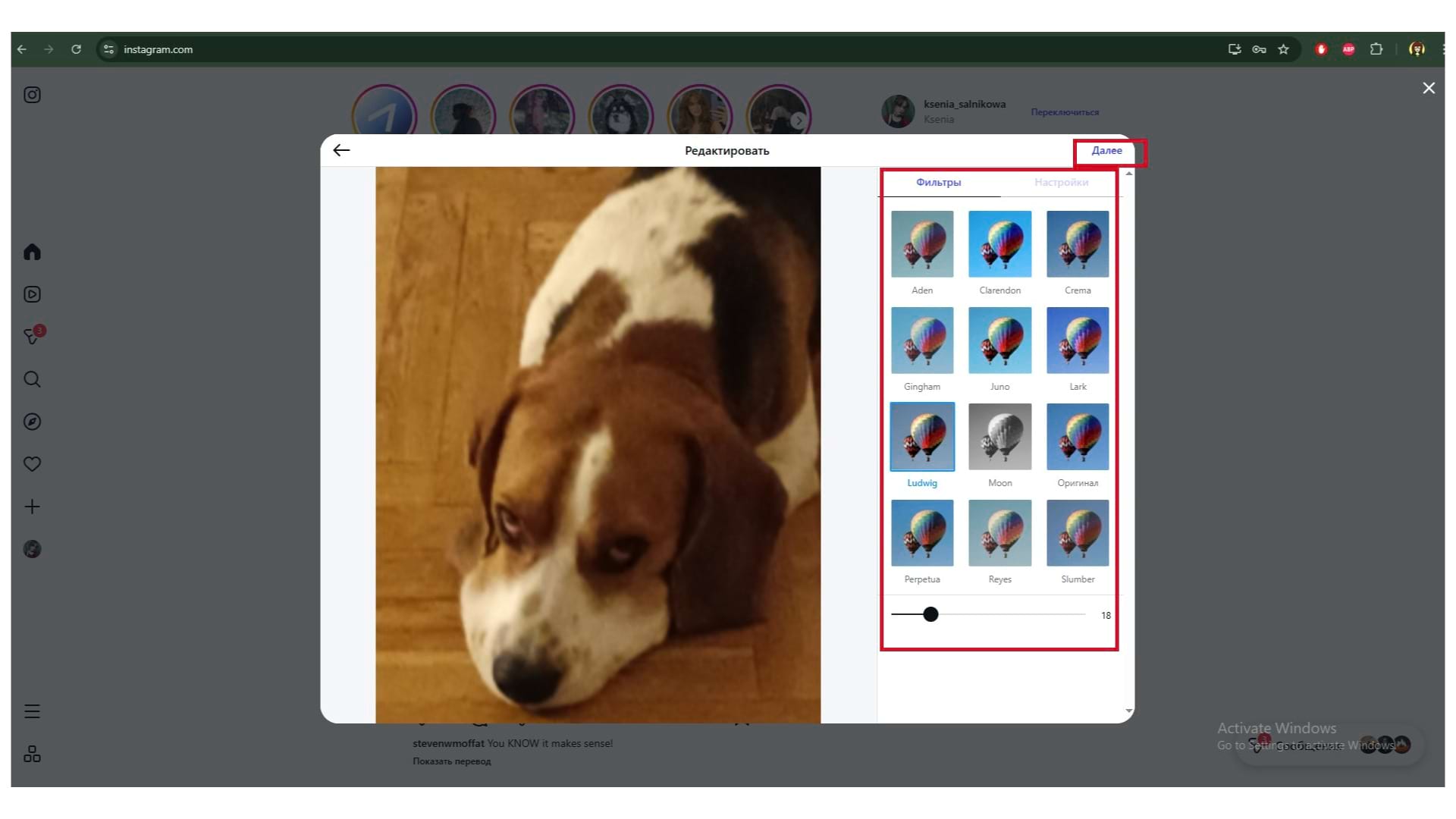Screen dimensions: 1456x819
Task: Apply the Moon filter
Action: pyautogui.click(x=999, y=437)
